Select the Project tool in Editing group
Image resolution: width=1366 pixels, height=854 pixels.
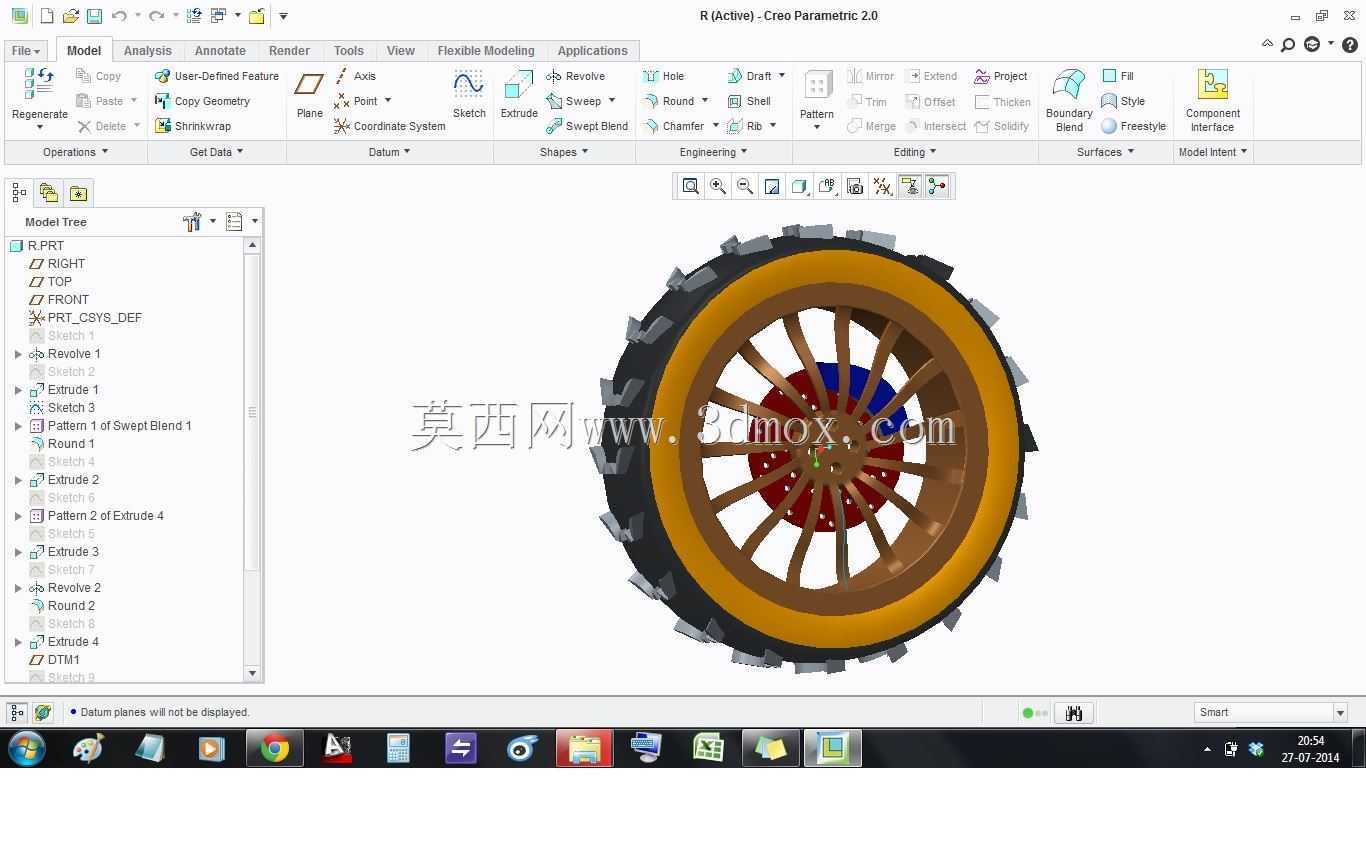(x=1001, y=76)
